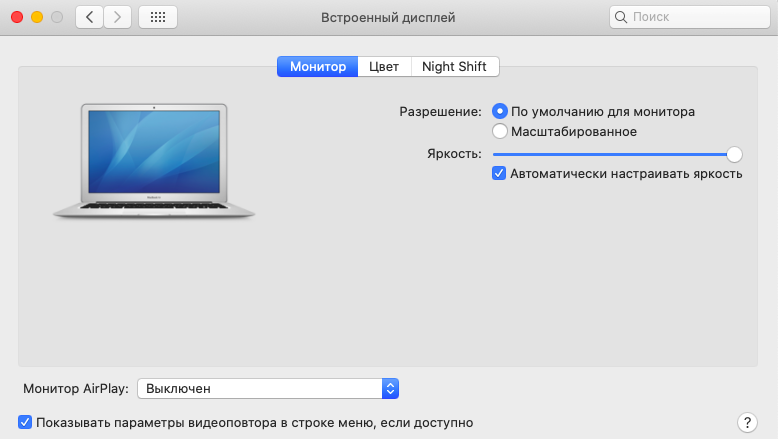Go forward with the right chevron button
Viewport: 778px width, 439px height.
(x=118, y=17)
